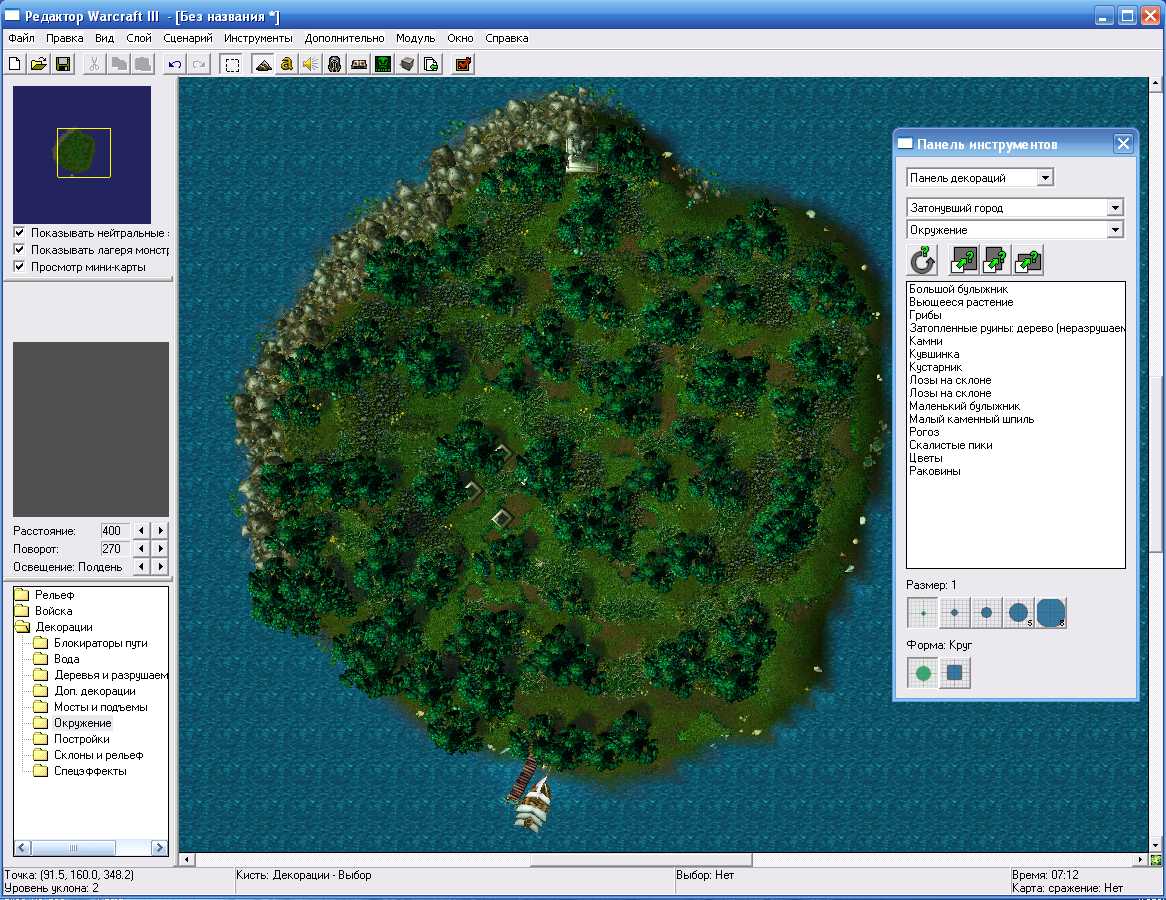The image size is (1166, 900).
Task: Decrease Расстояние with its left arrow
Action: (141, 530)
